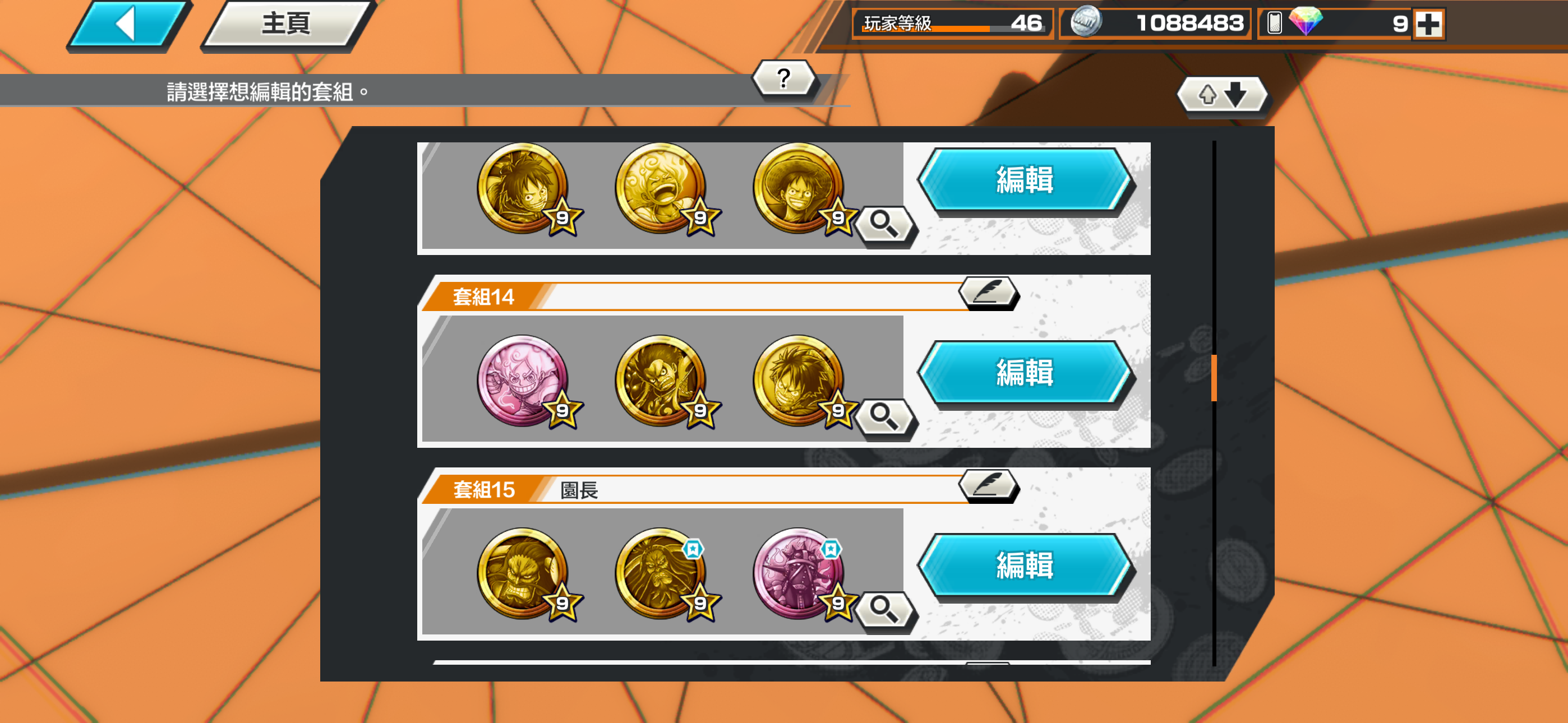Viewport: 1568px width, 723px height.
Task: Select the pink Gear 5 Luffy medal in 套組14
Action: pyautogui.click(x=523, y=381)
